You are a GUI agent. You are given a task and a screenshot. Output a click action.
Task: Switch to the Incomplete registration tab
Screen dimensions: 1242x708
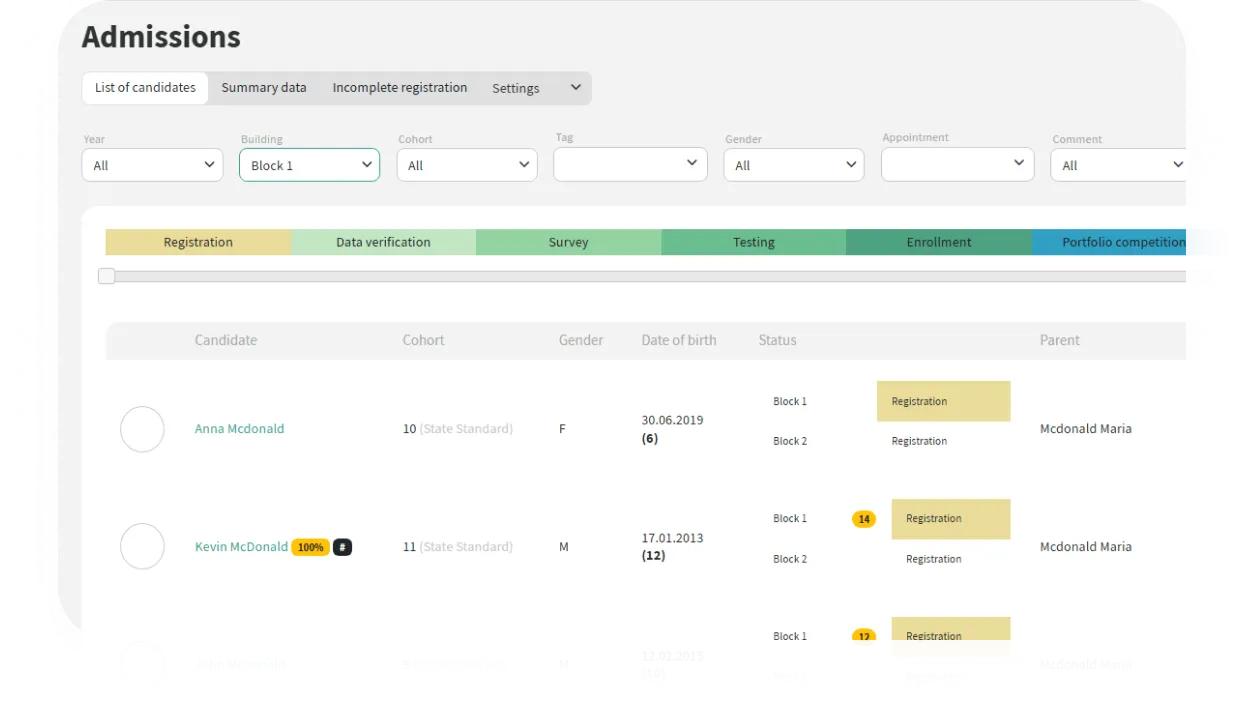400,88
